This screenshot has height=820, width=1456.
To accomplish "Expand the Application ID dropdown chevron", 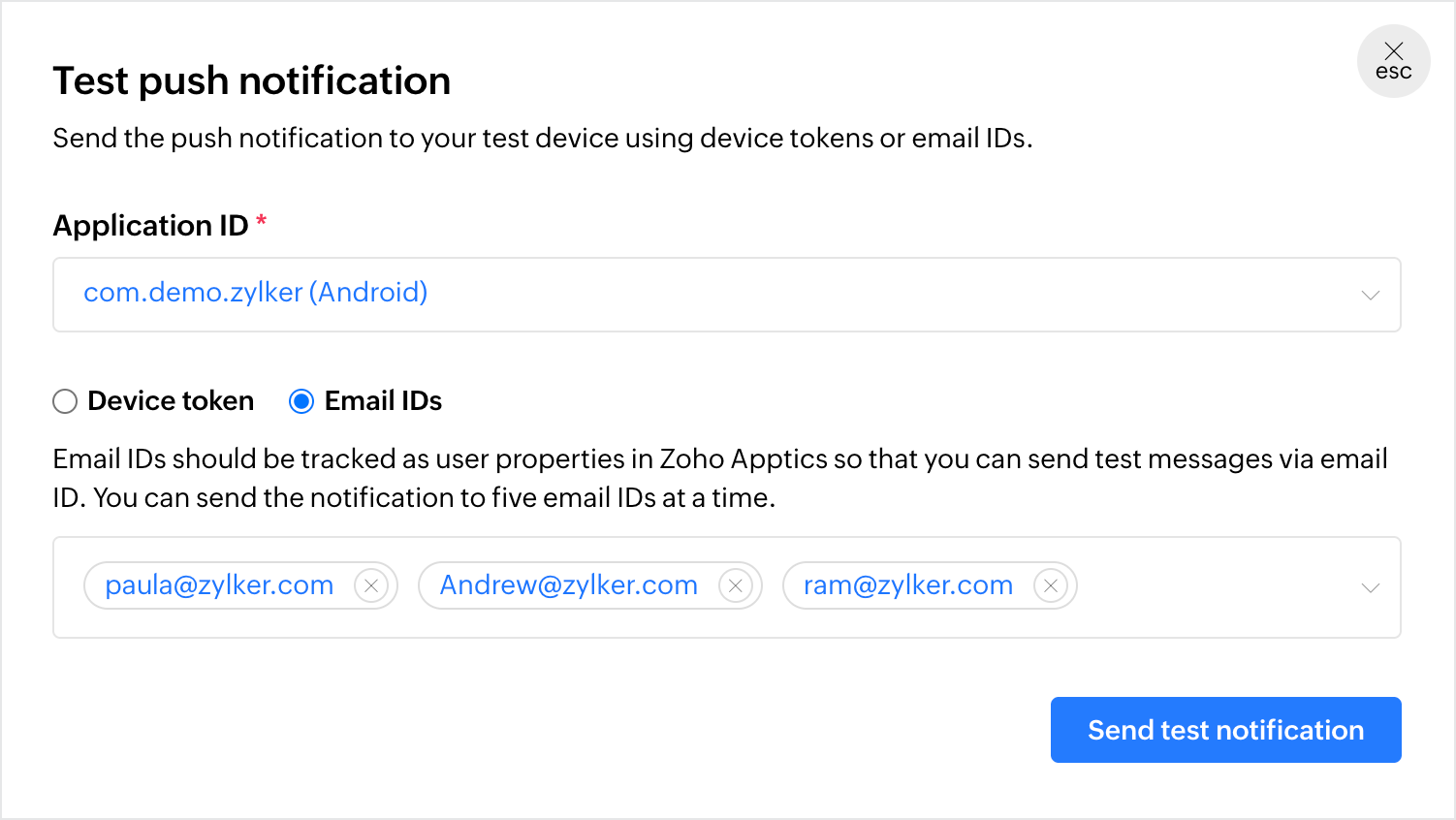I will click(1370, 295).
